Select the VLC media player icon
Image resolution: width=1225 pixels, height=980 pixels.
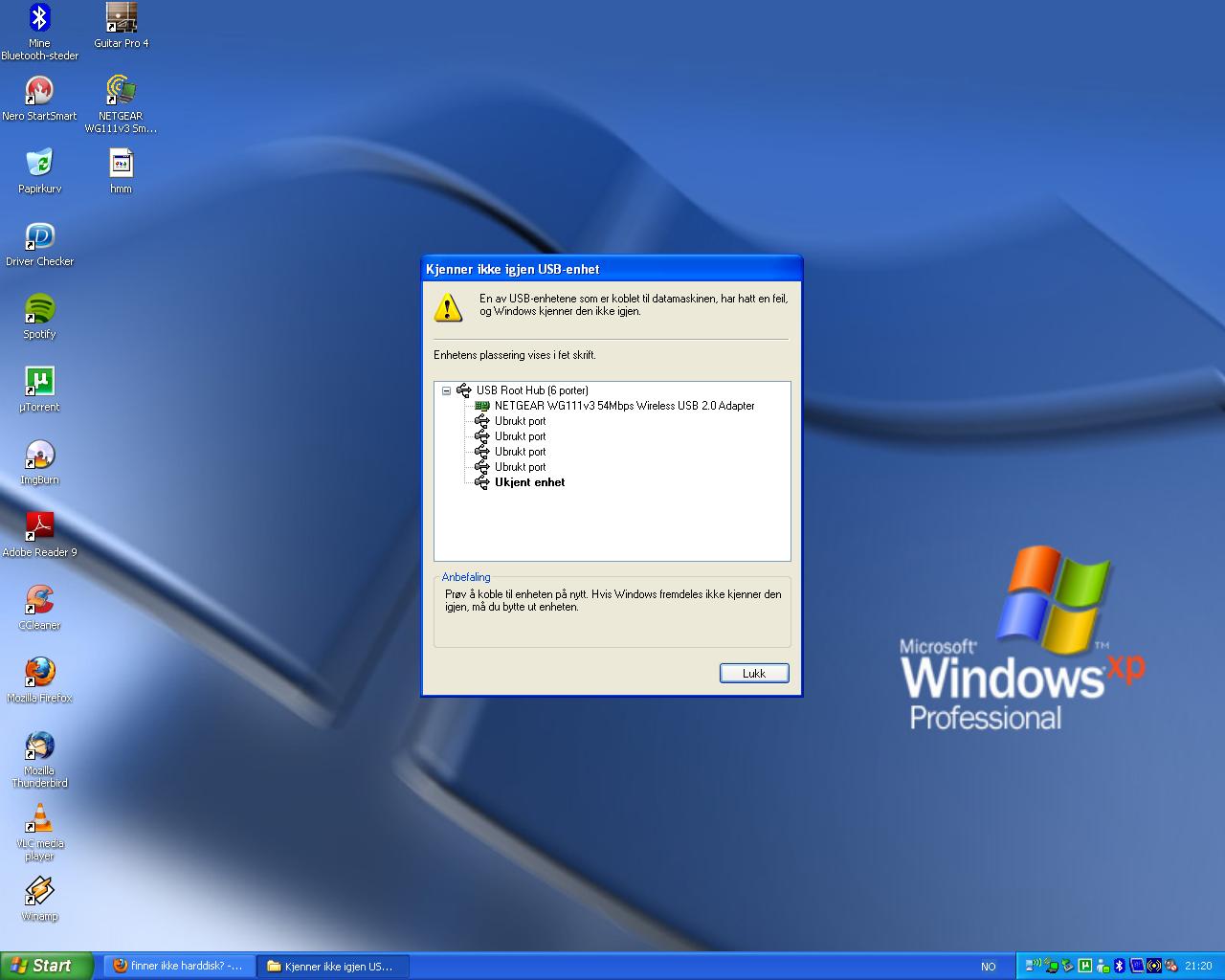pyautogui.click(x=39, y=833)
